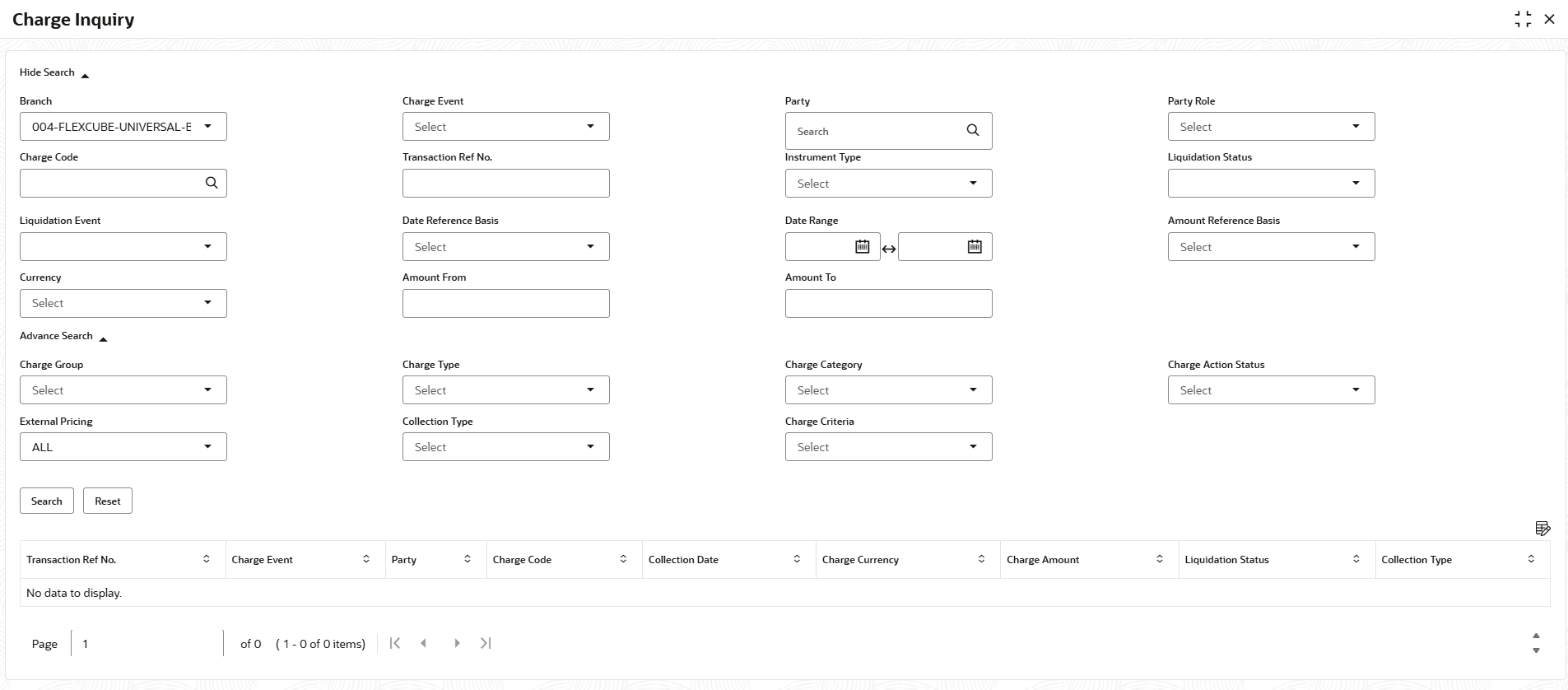Open the Date Range start calendar picker
This screenshot has height=690, width=1568.
[x=862, y=246]
